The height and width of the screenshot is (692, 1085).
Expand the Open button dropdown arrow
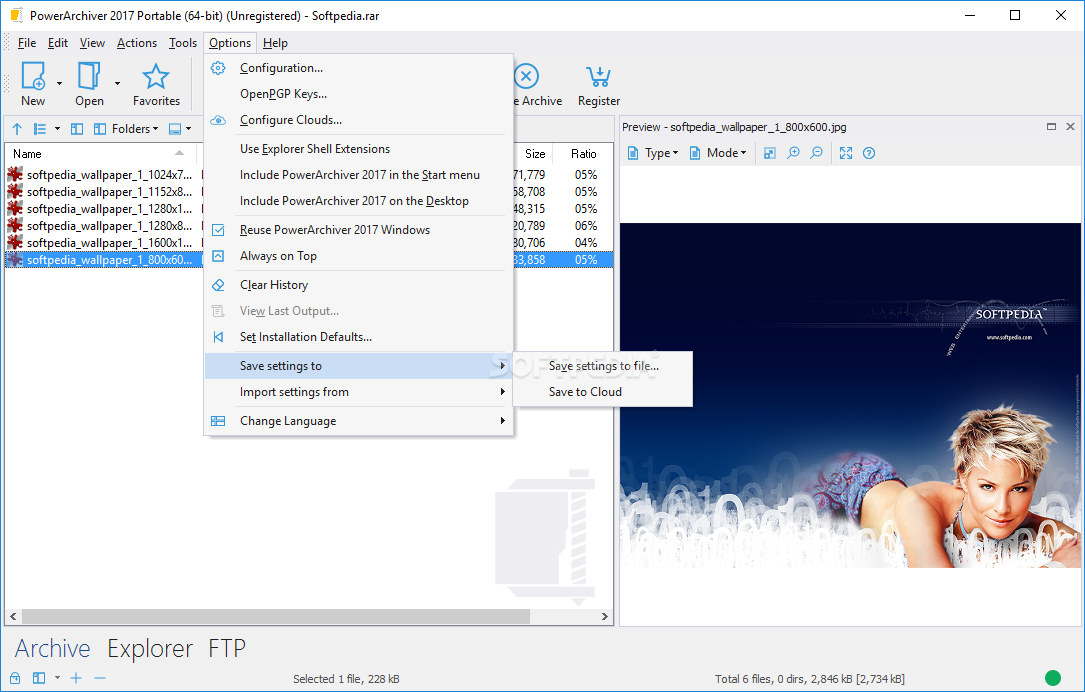pos(118,83)
